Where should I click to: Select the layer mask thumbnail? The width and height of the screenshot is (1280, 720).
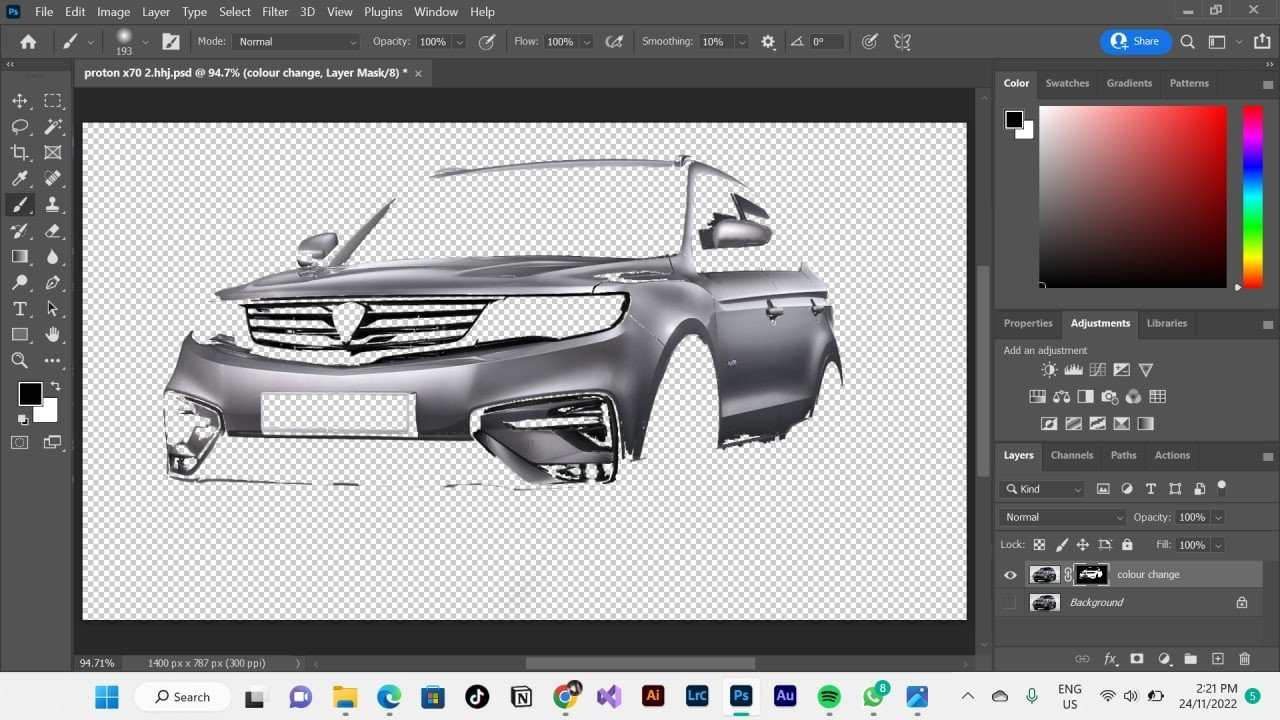(x=1090, y=575)
